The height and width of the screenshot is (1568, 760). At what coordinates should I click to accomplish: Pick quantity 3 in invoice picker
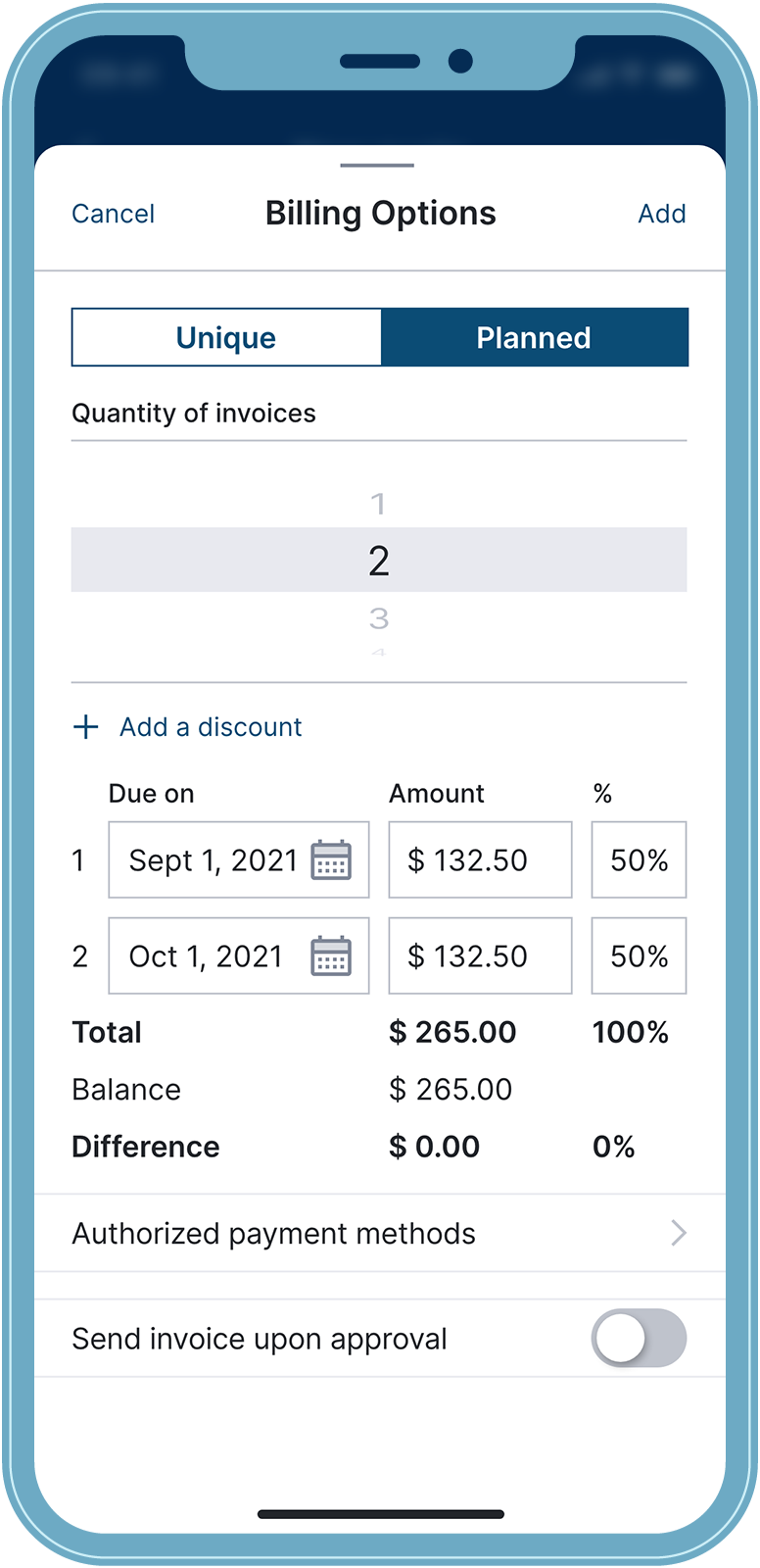(x=379, y=618)
